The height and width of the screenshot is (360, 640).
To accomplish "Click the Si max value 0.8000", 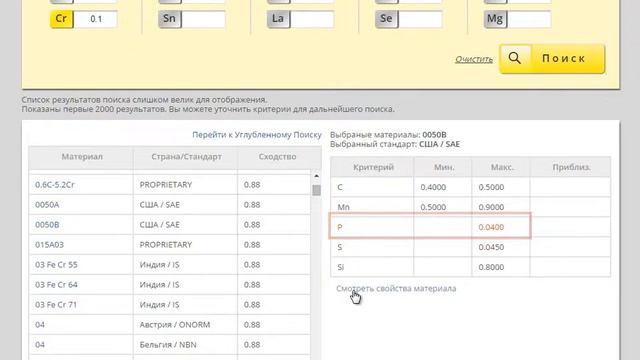I will click(x=491, y=267).
